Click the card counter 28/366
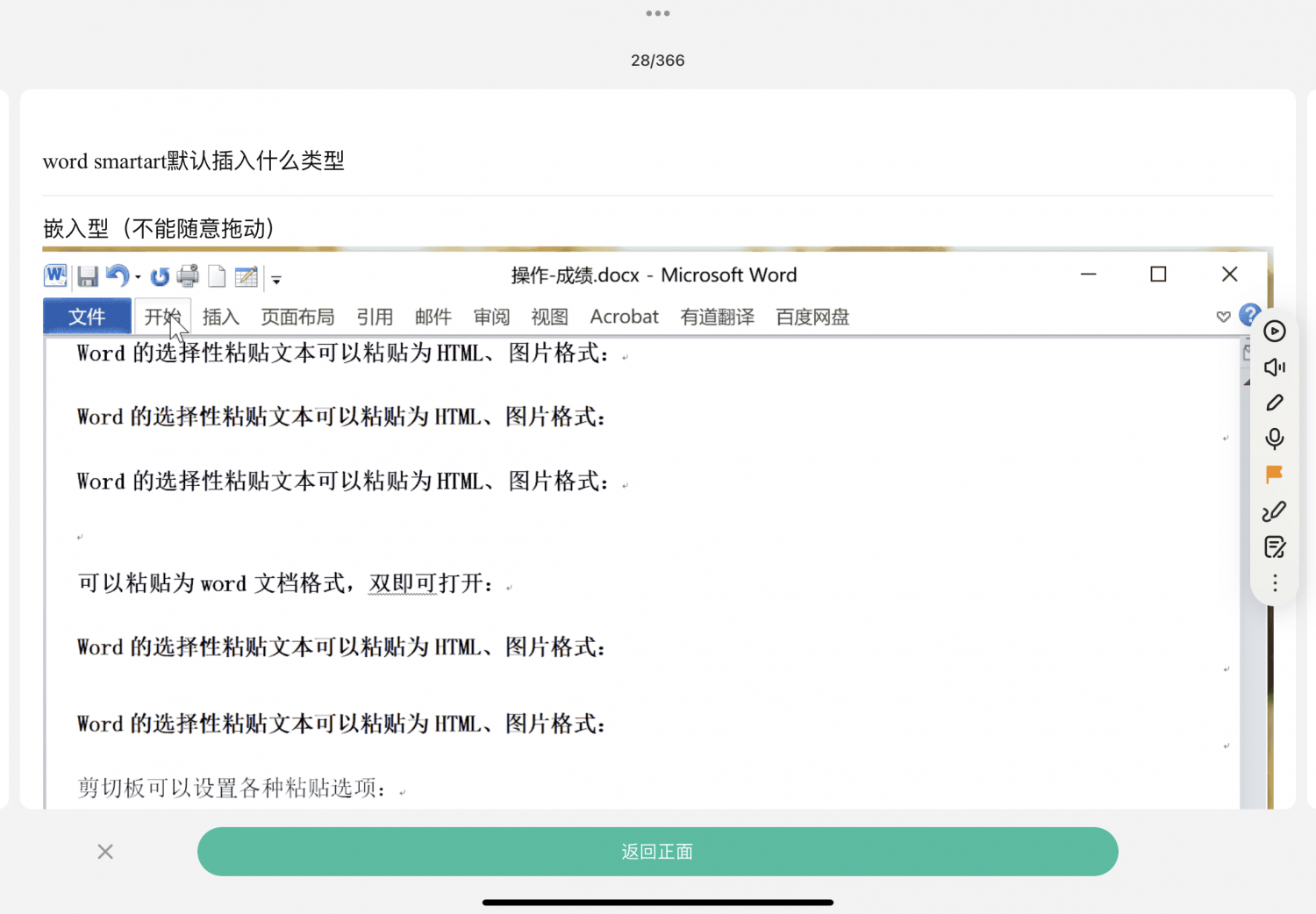The height and width of the screenshot is (914, 1316). pos(658,61)
